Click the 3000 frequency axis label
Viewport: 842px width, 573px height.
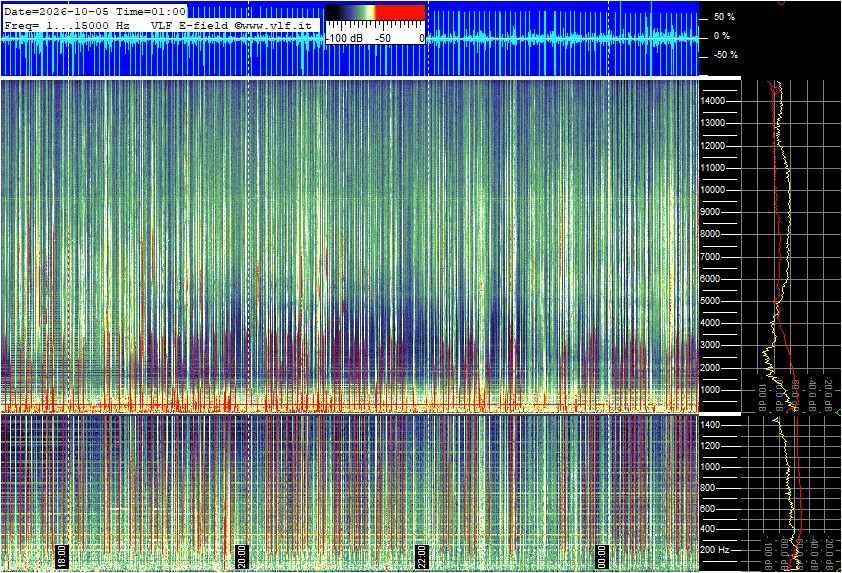710,345
